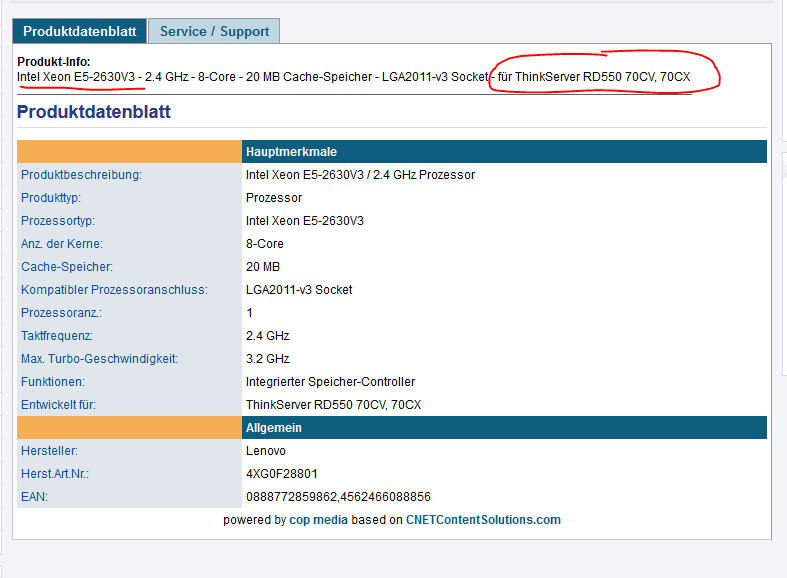Select 'Integrierter Speicher-Controller' value
This screenshot has height=578, width=787.
tap(330, 382)
